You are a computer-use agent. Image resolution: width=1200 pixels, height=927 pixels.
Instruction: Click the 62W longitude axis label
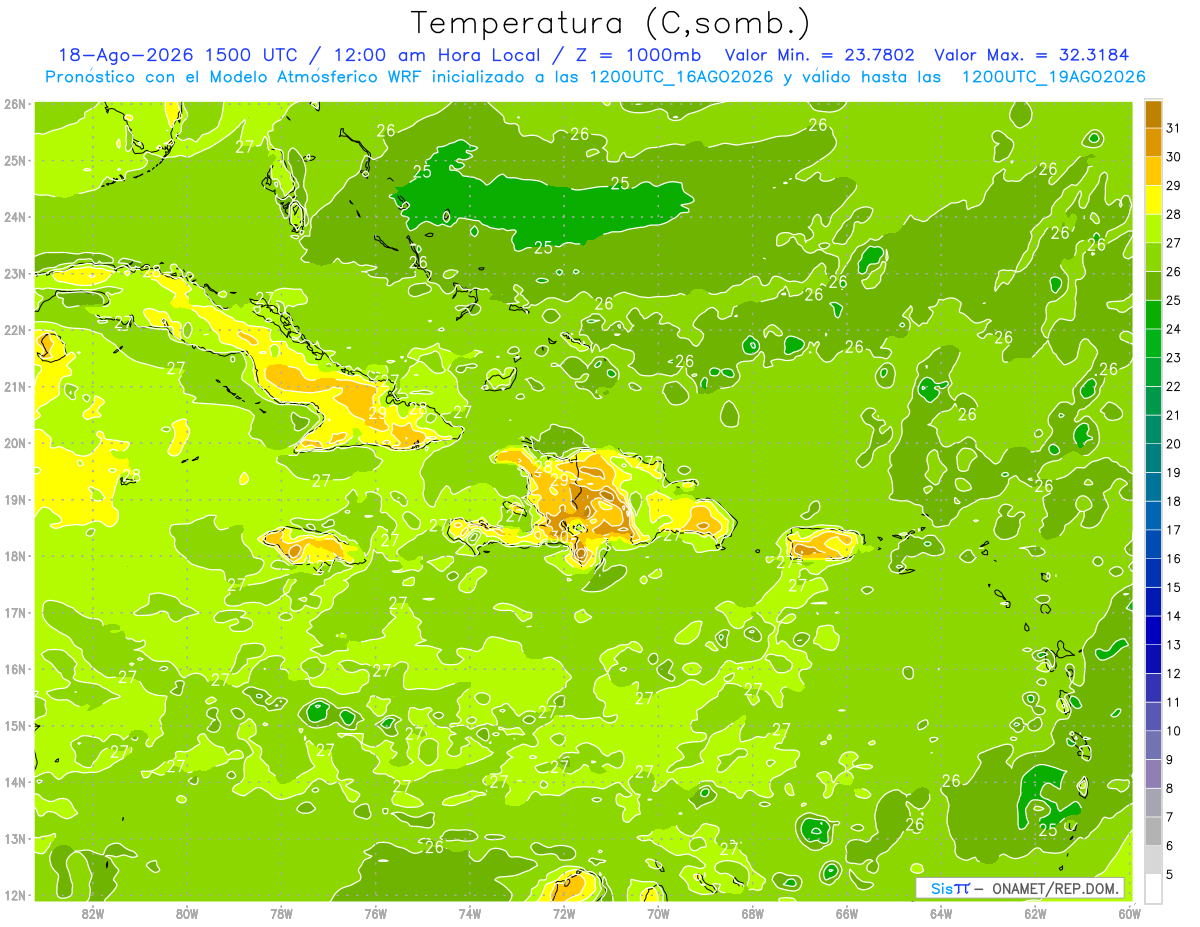pos(1034,913)
